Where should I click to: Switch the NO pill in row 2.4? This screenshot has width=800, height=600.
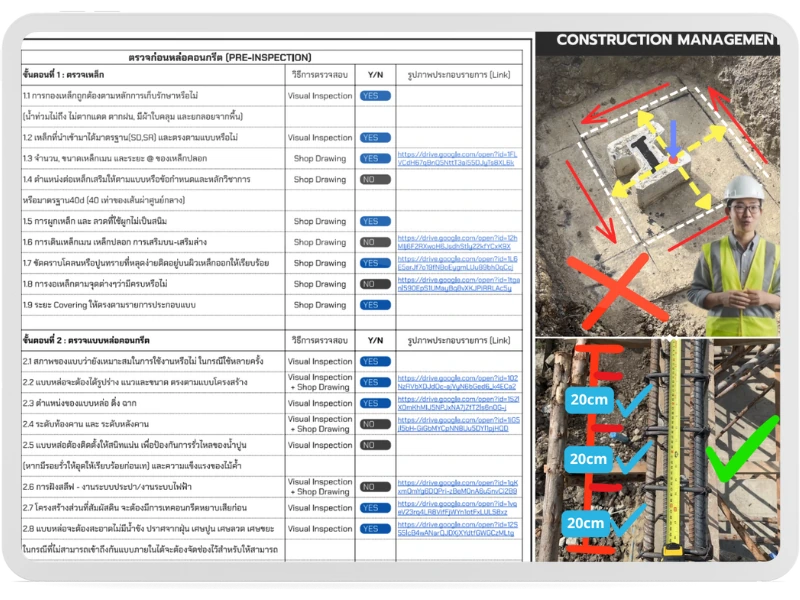coord(375,424)
